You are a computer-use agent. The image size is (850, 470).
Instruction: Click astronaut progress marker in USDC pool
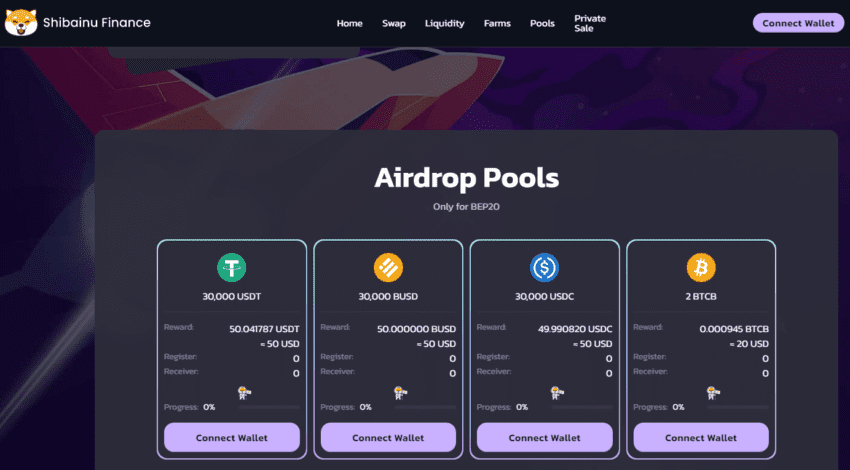coord(557,392)
